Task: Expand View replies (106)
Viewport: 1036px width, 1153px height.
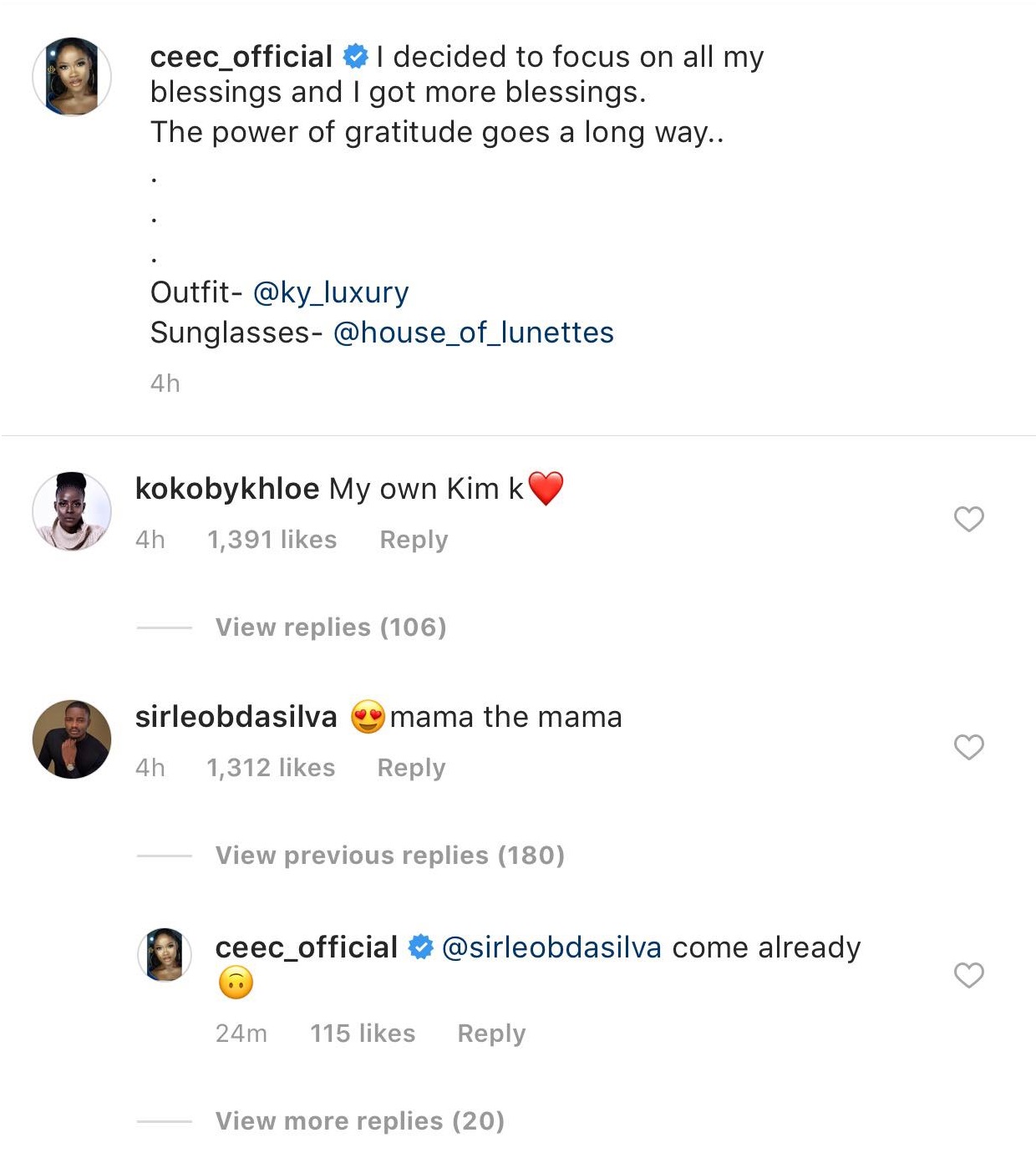Action: tap(331, 627)
